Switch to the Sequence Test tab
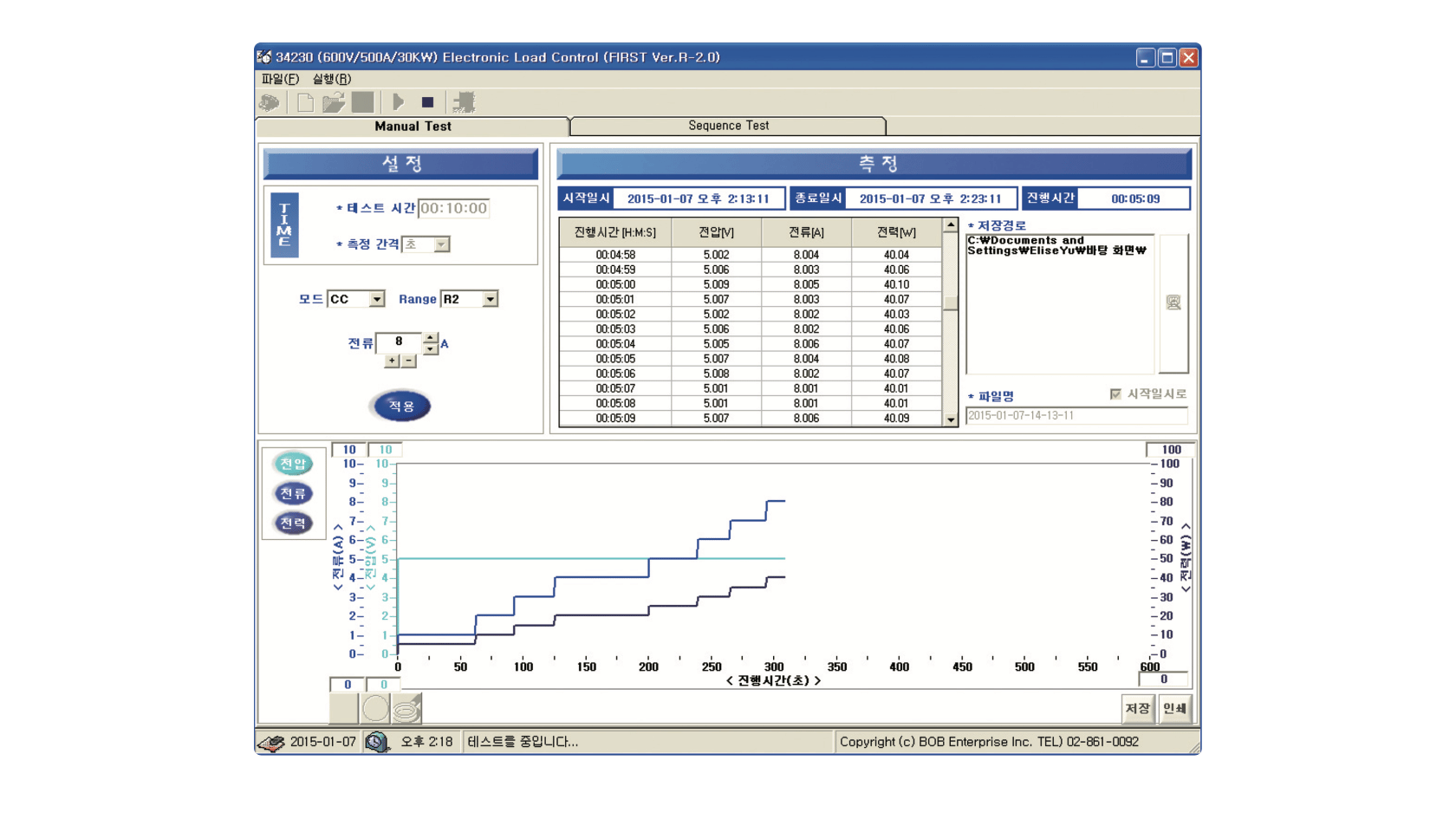The height and width of the screenshot is (819, 1456). point(729,126)
